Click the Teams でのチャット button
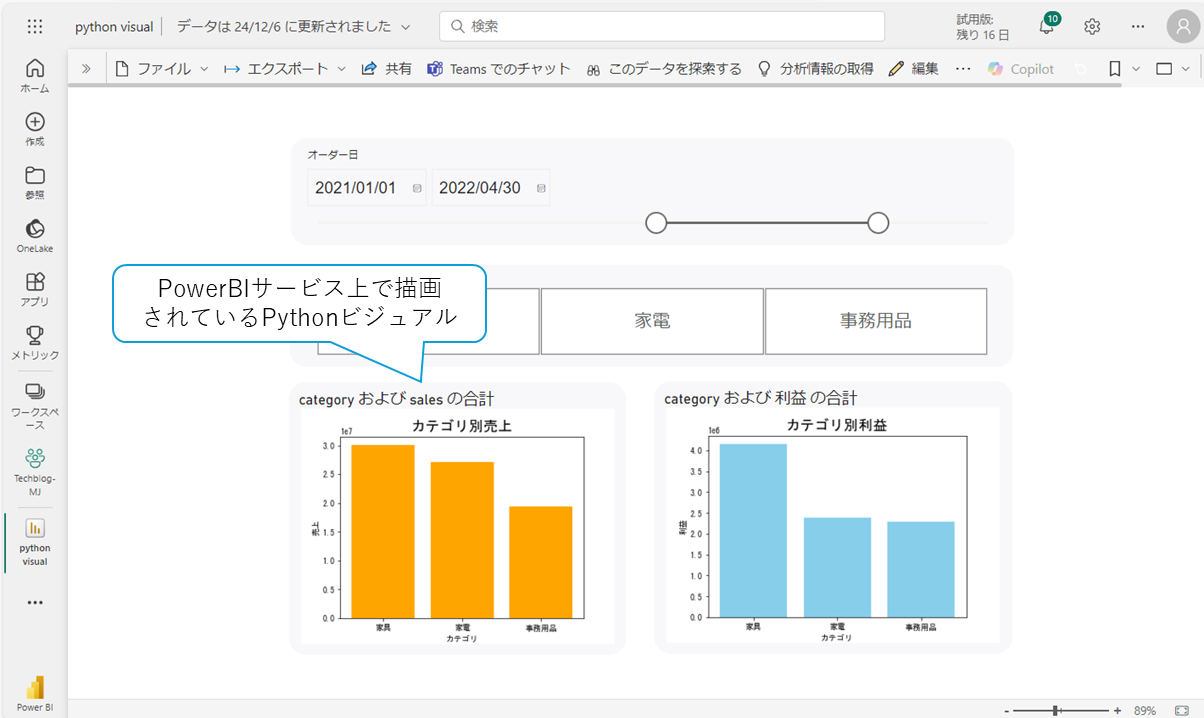Screen dimensions: 1204x718 (498, 69)
